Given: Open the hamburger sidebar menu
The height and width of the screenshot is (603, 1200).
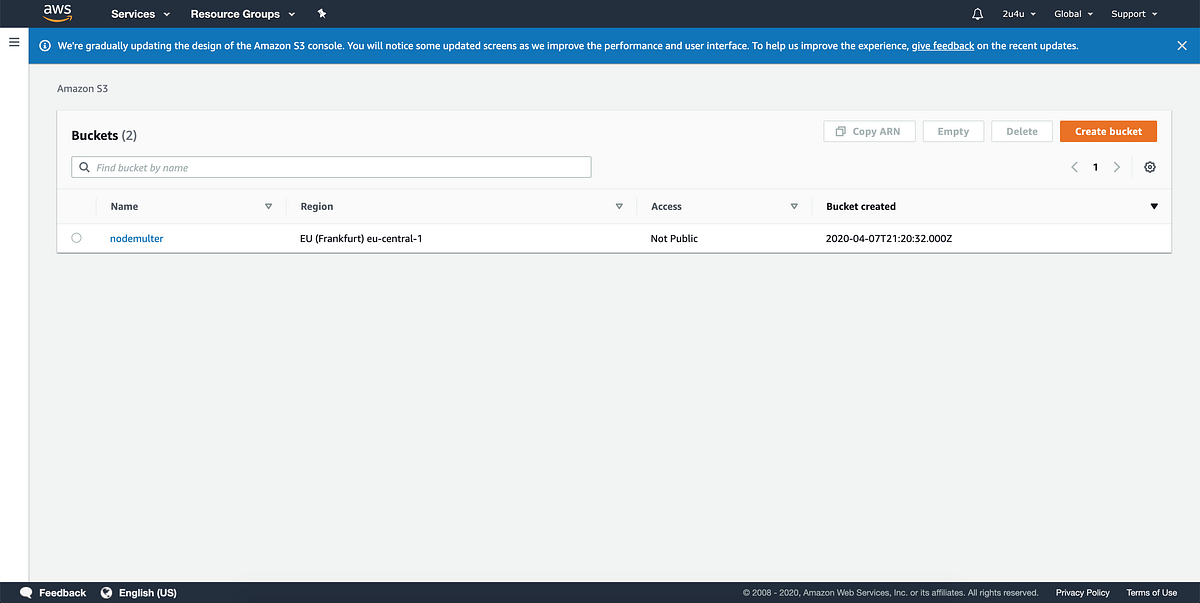Looking at the screenshot, I should (14, 42).
